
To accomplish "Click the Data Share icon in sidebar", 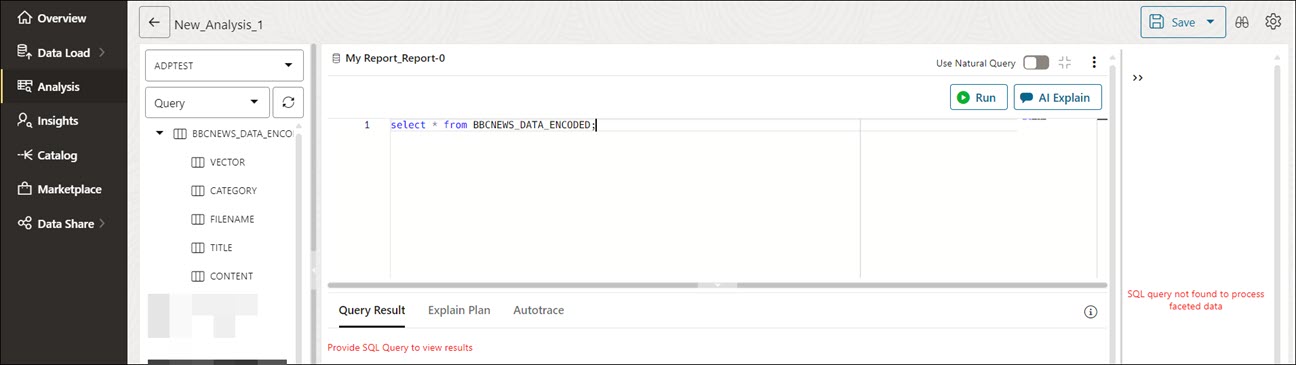I will (25, 224).
